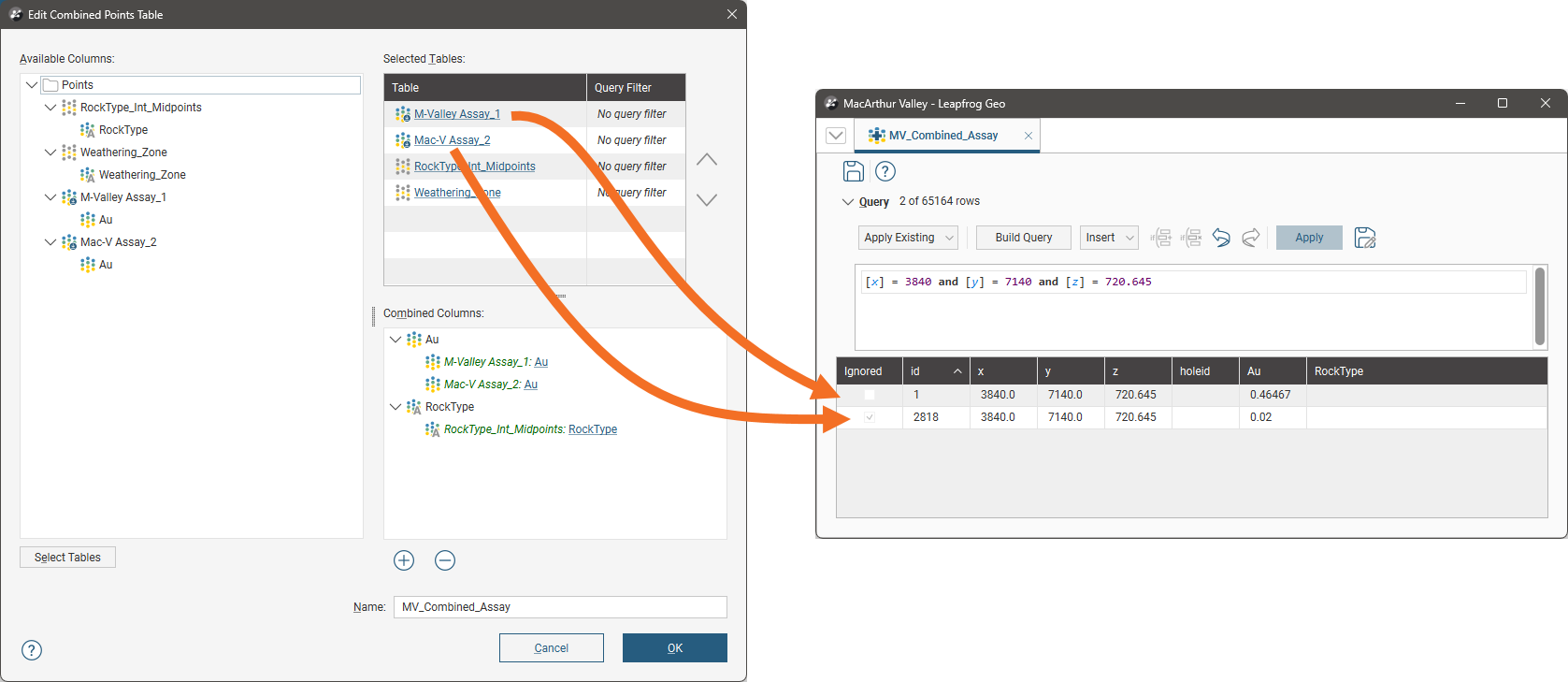Toggle Ignored checkbox for row id 1
Screen dimensions: 1568x682
870,395
